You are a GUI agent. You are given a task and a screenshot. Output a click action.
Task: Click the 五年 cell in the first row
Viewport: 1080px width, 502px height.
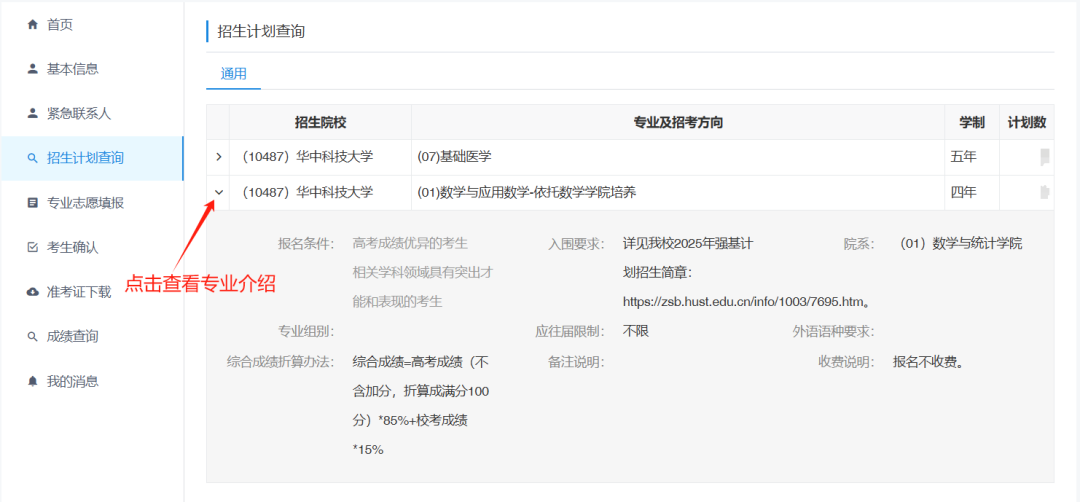[x=963, y=157]
